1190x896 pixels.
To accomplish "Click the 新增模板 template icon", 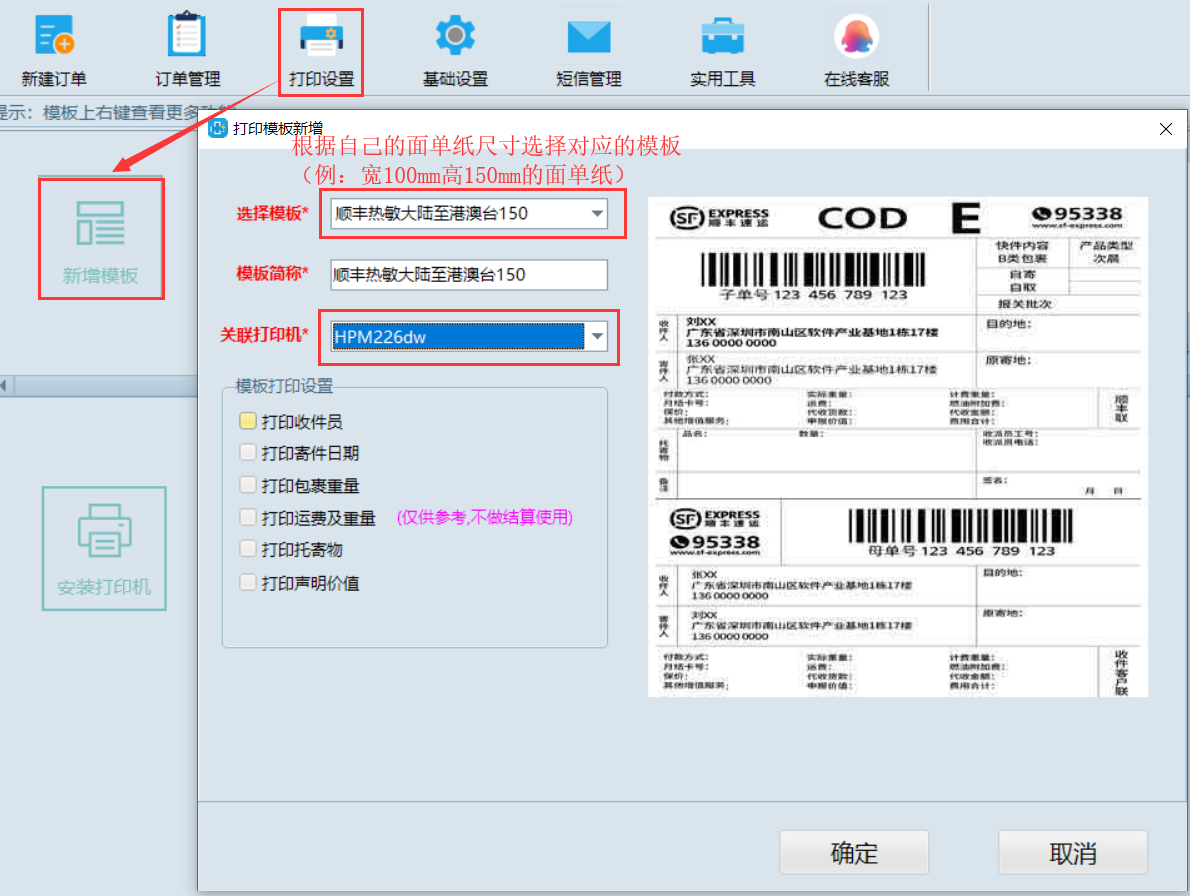I will [x=100, y=225].
